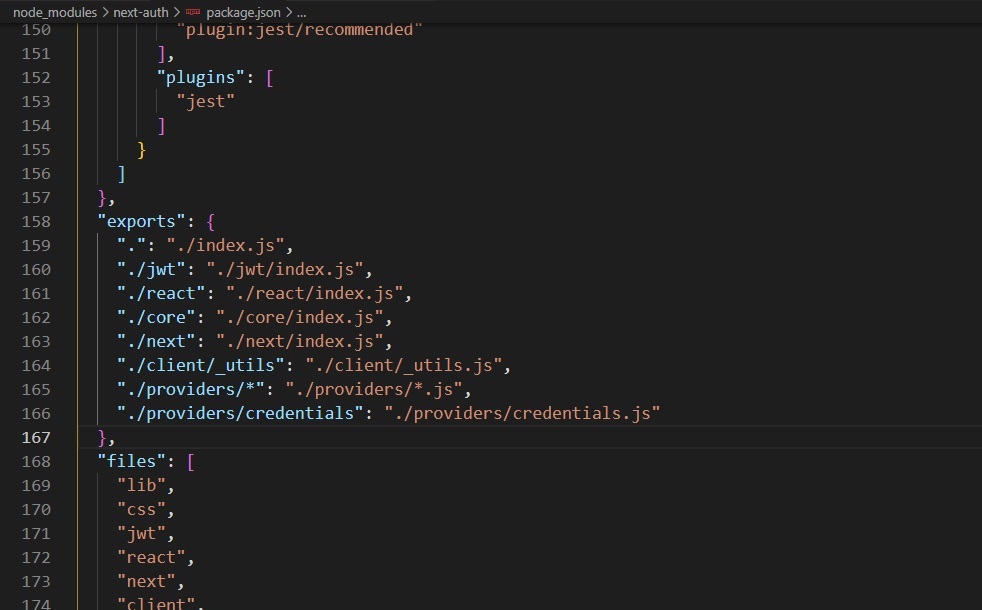Click the opening bracket after "files"
Image resolution: width=982 pixels, height=610 pixels.
click(191, 462)
